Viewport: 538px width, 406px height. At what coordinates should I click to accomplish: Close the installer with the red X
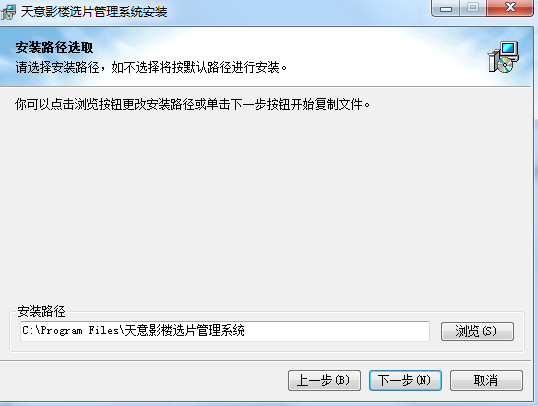click(510, 8)
